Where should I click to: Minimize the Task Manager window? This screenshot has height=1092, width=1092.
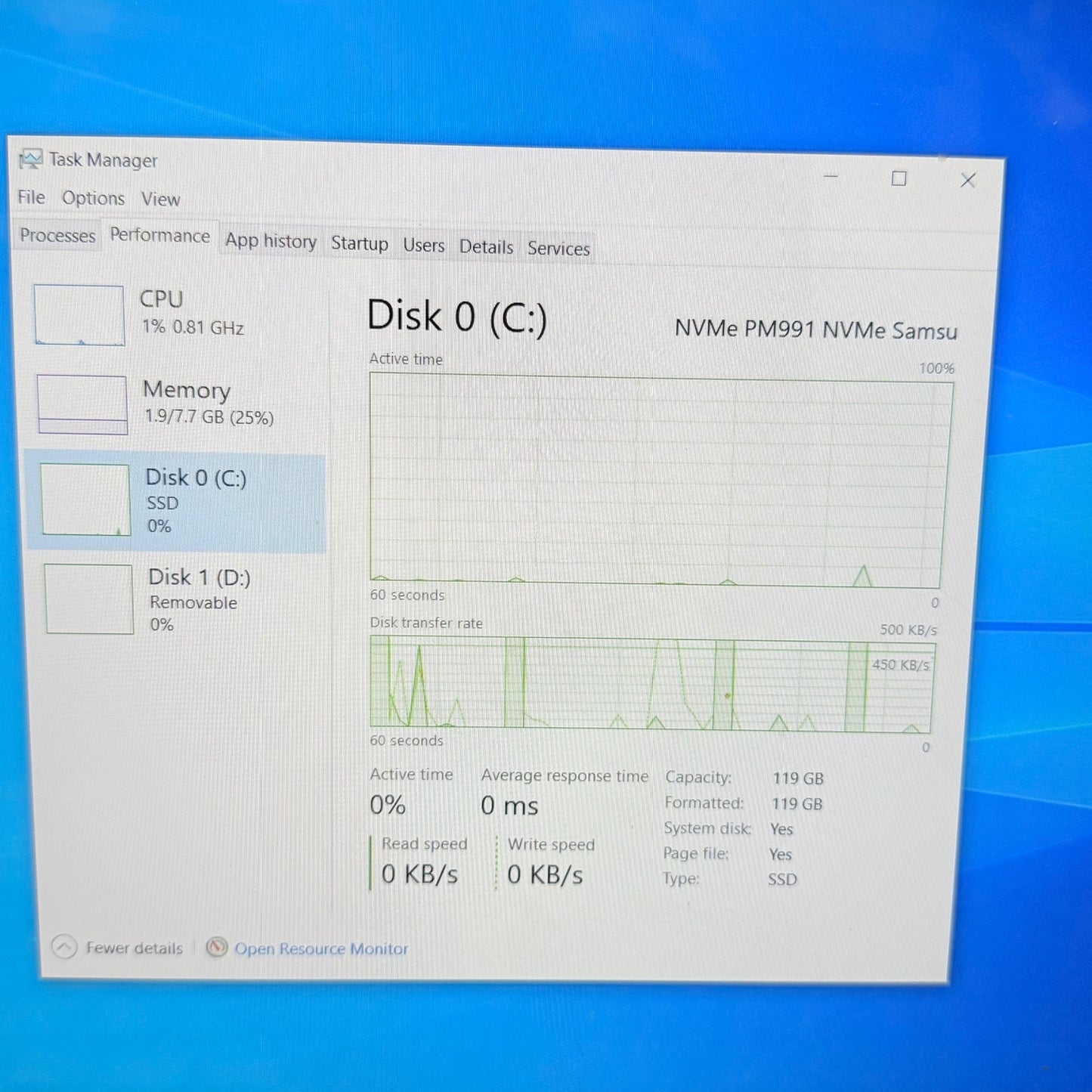click(831, 177)
